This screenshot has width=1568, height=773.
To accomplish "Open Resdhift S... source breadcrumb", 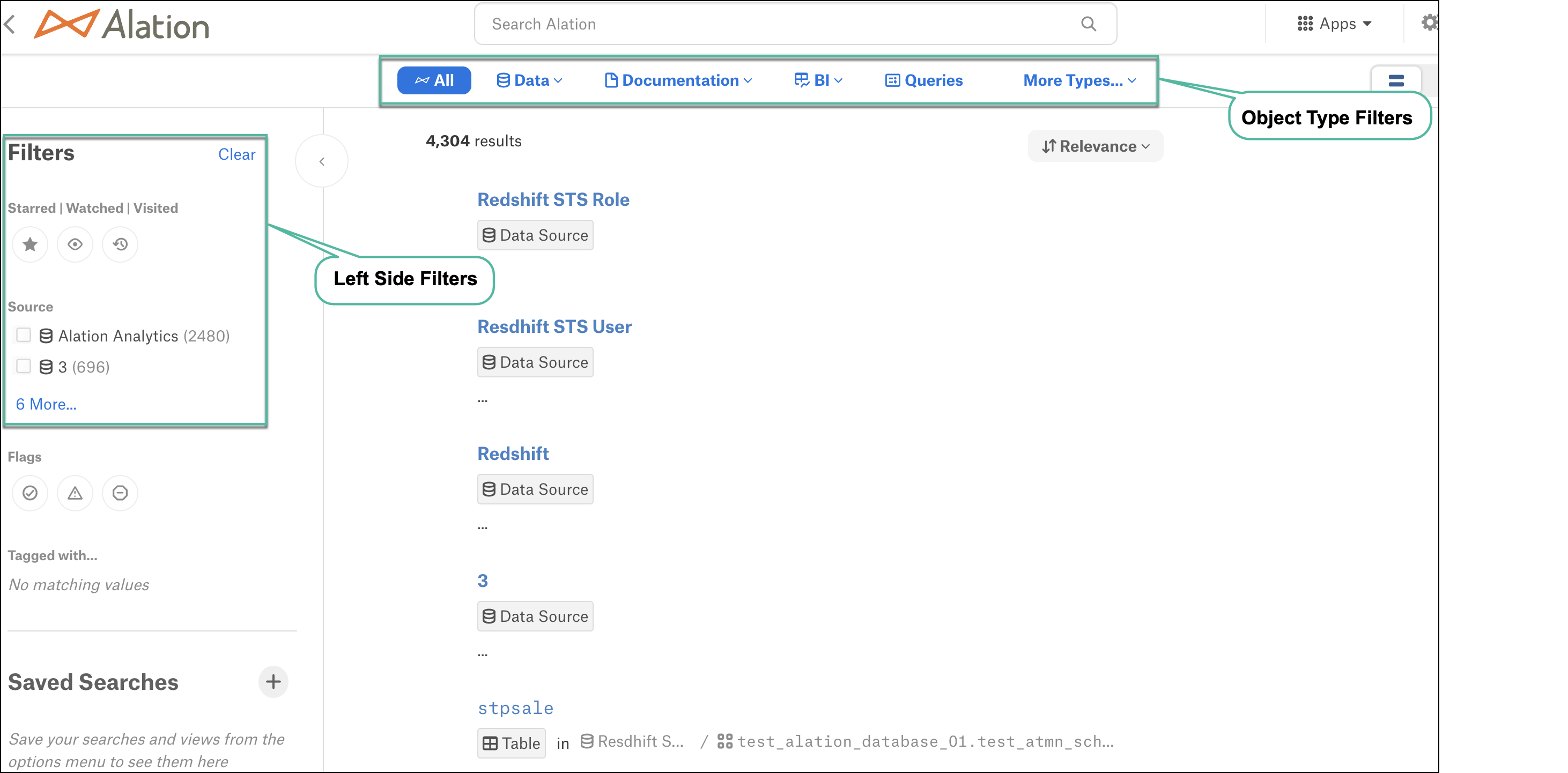I will click(x=632, y=741).
